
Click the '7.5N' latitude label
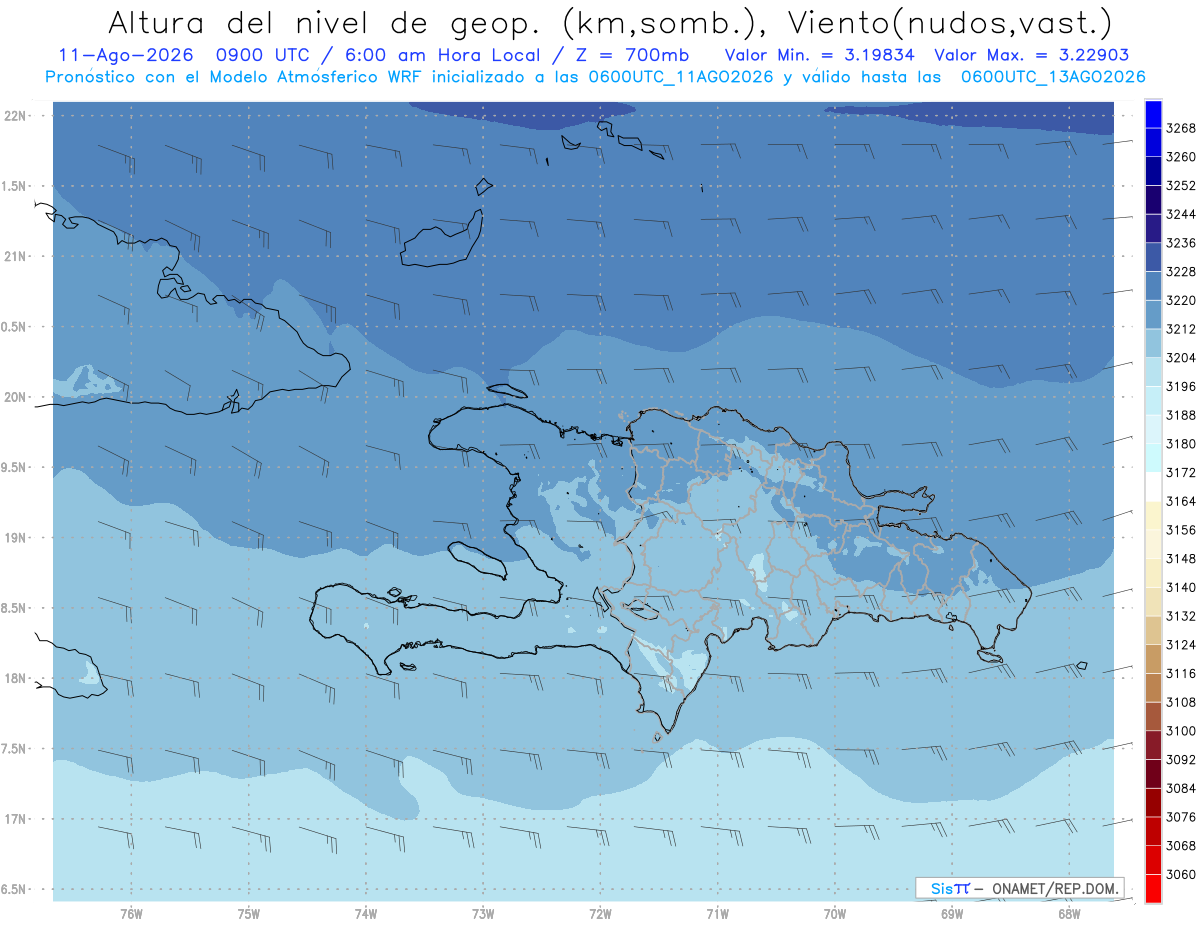(x=13, y=749)
